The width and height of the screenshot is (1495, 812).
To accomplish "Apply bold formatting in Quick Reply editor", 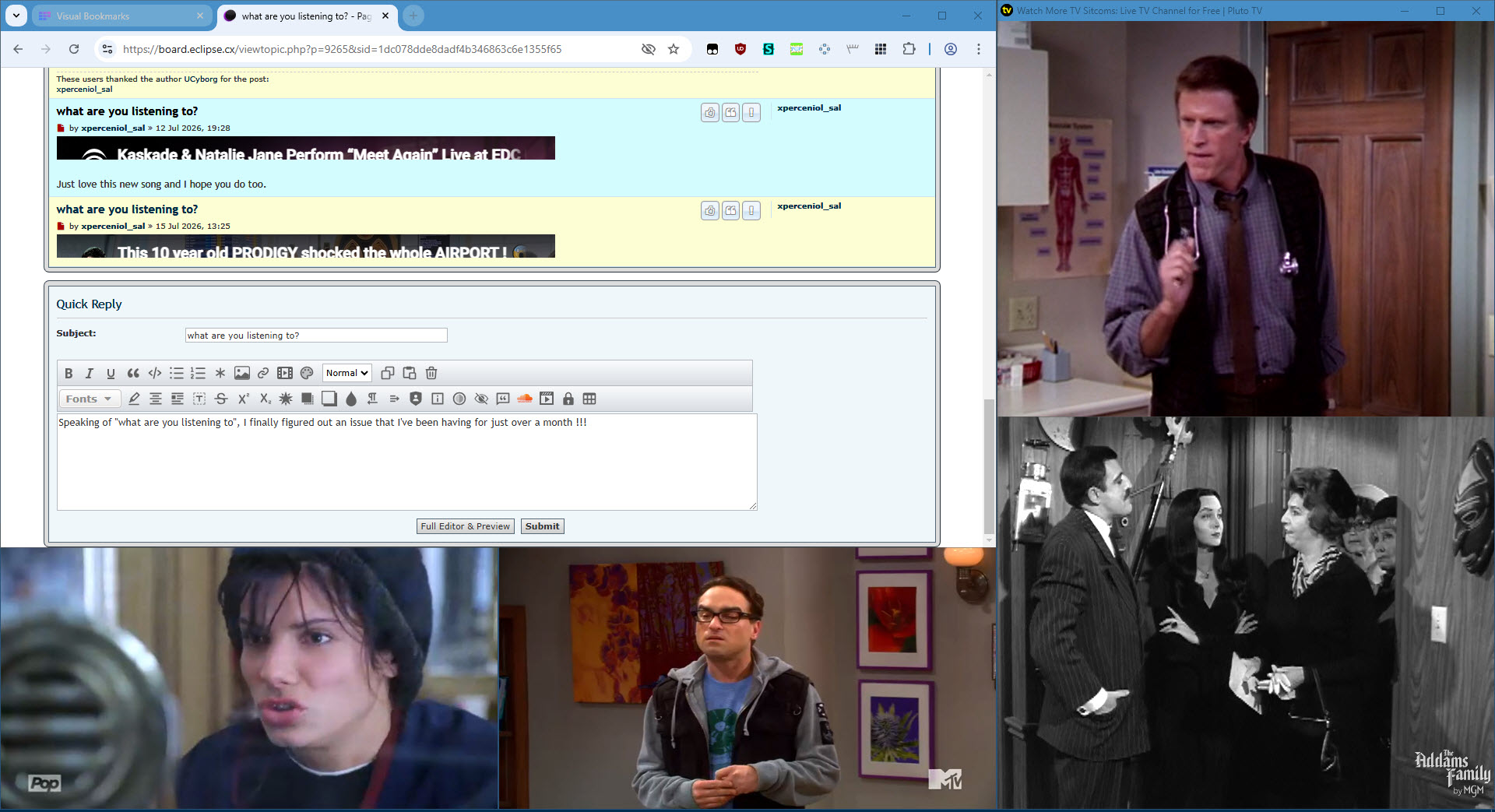I will [69, 373].
